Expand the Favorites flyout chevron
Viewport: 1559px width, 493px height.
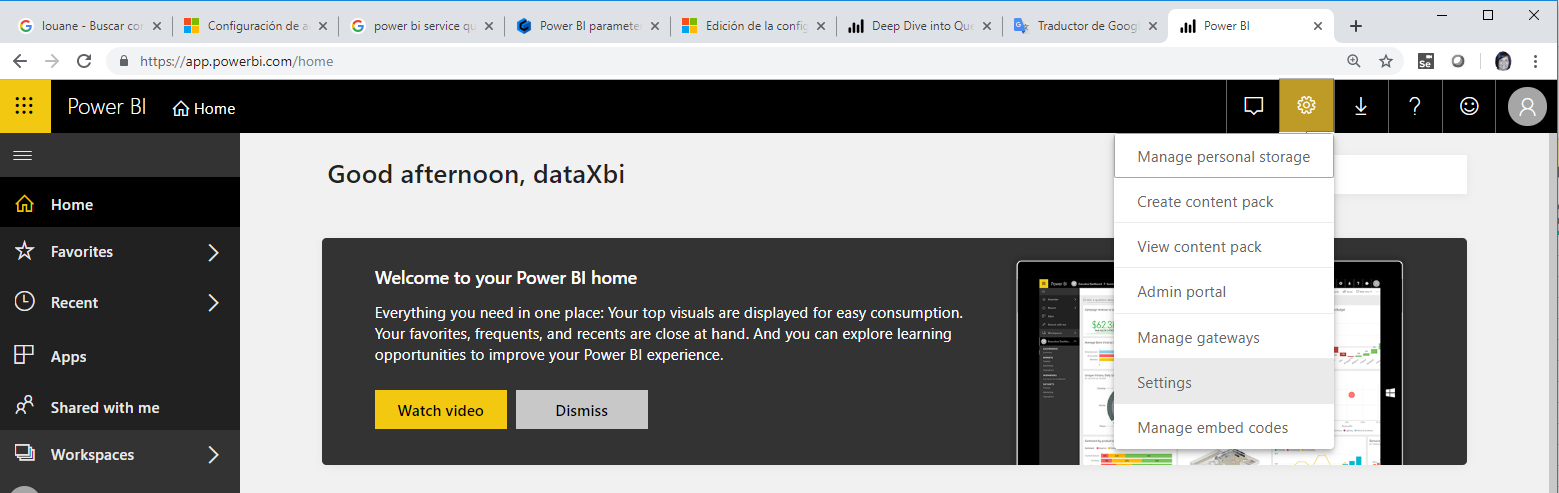(213, 252)
